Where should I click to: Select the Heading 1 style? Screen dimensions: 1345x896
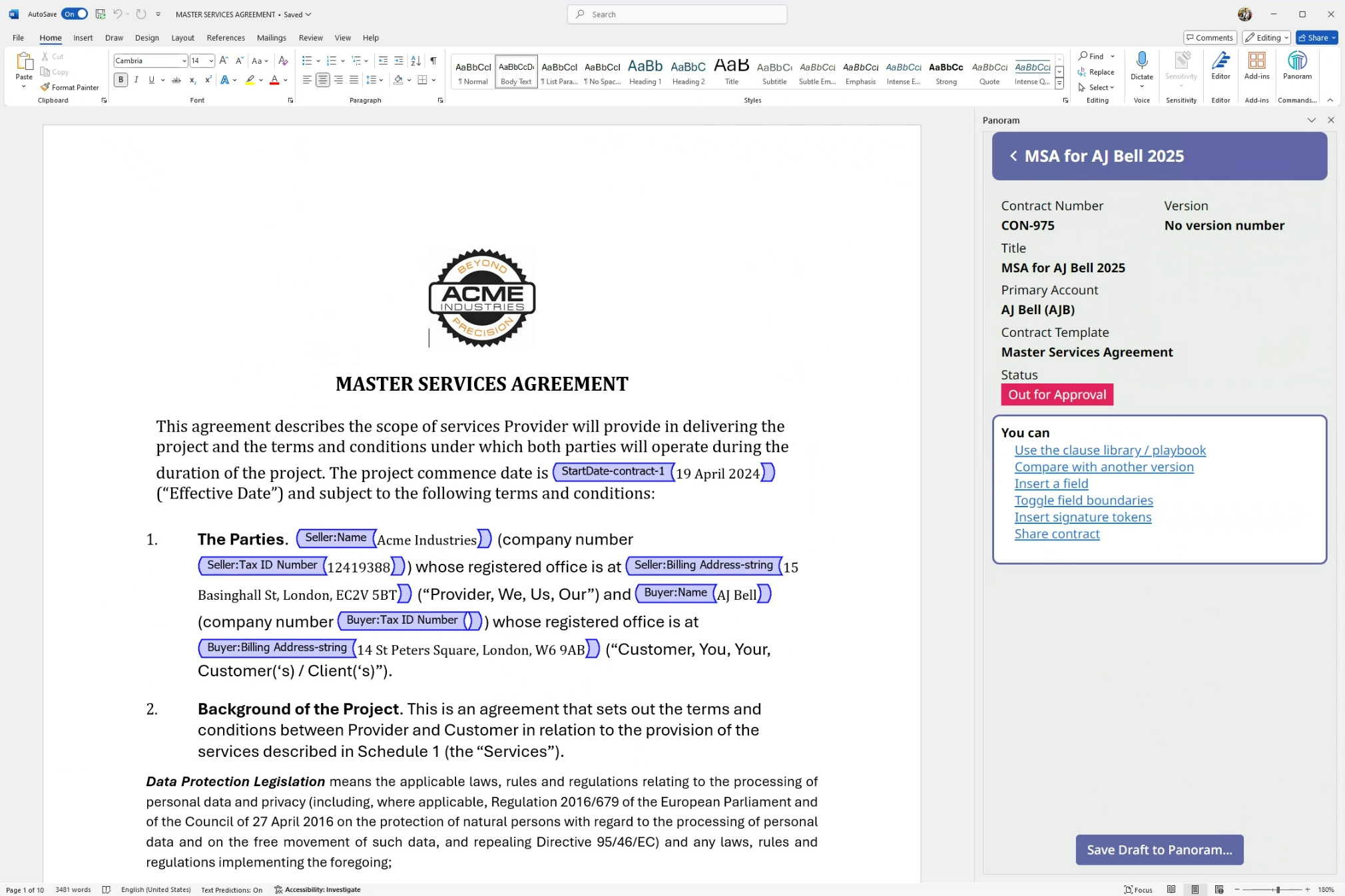(645, 71)
